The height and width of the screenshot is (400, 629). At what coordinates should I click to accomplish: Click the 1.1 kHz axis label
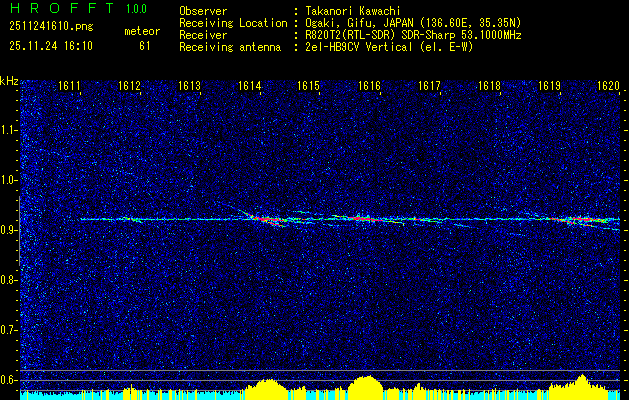coord(8,130)
